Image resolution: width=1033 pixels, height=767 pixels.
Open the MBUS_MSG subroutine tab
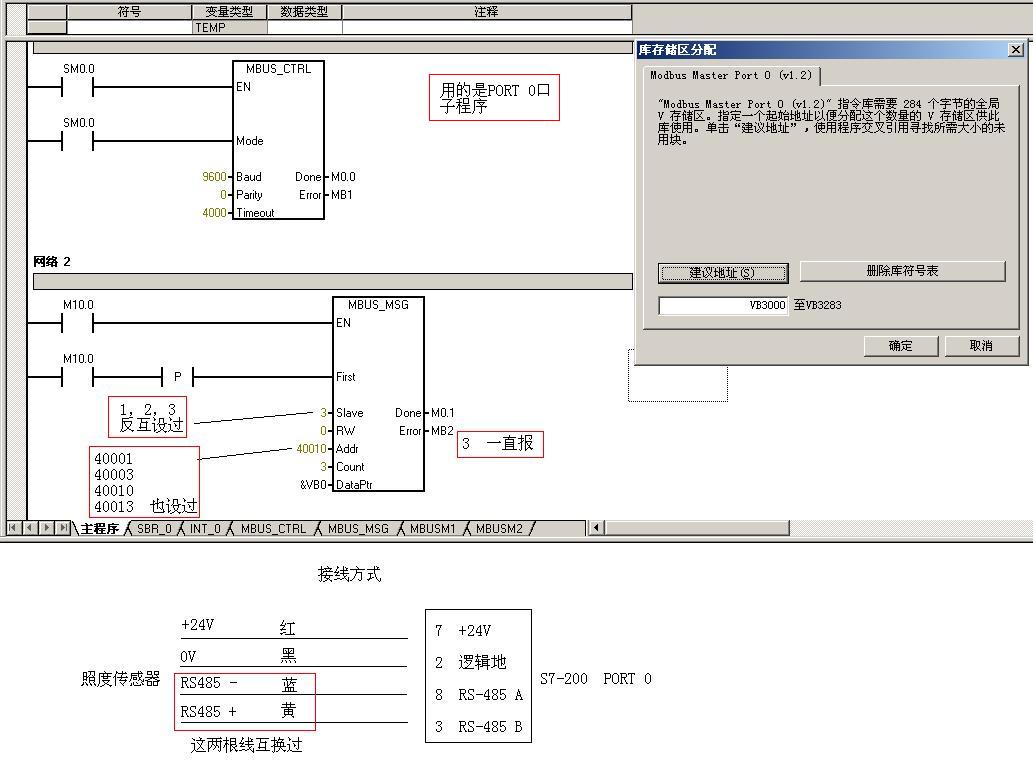click(x=358, y=528)
